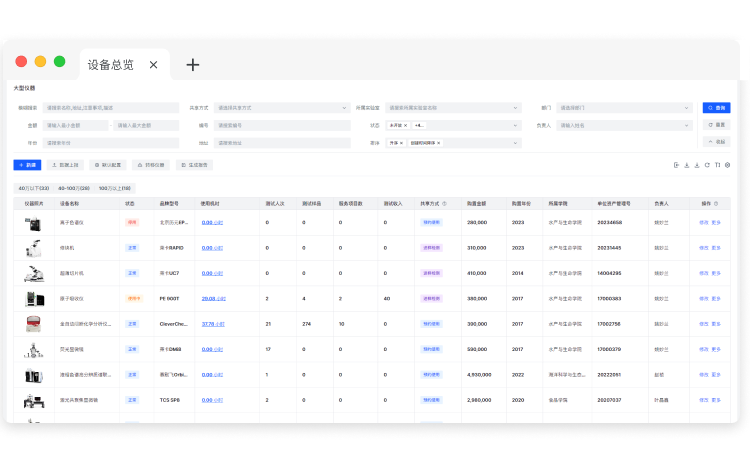Viewport: 750px width, 463px height.
Task: Select the 40万以下 price range tab
Action: tap(35, 187)
